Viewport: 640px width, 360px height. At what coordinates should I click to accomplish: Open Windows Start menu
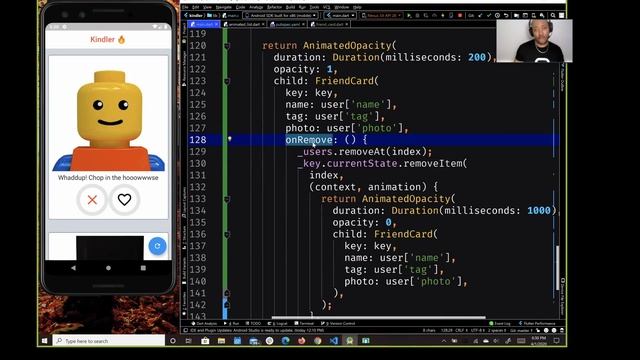tap(44, 340)
